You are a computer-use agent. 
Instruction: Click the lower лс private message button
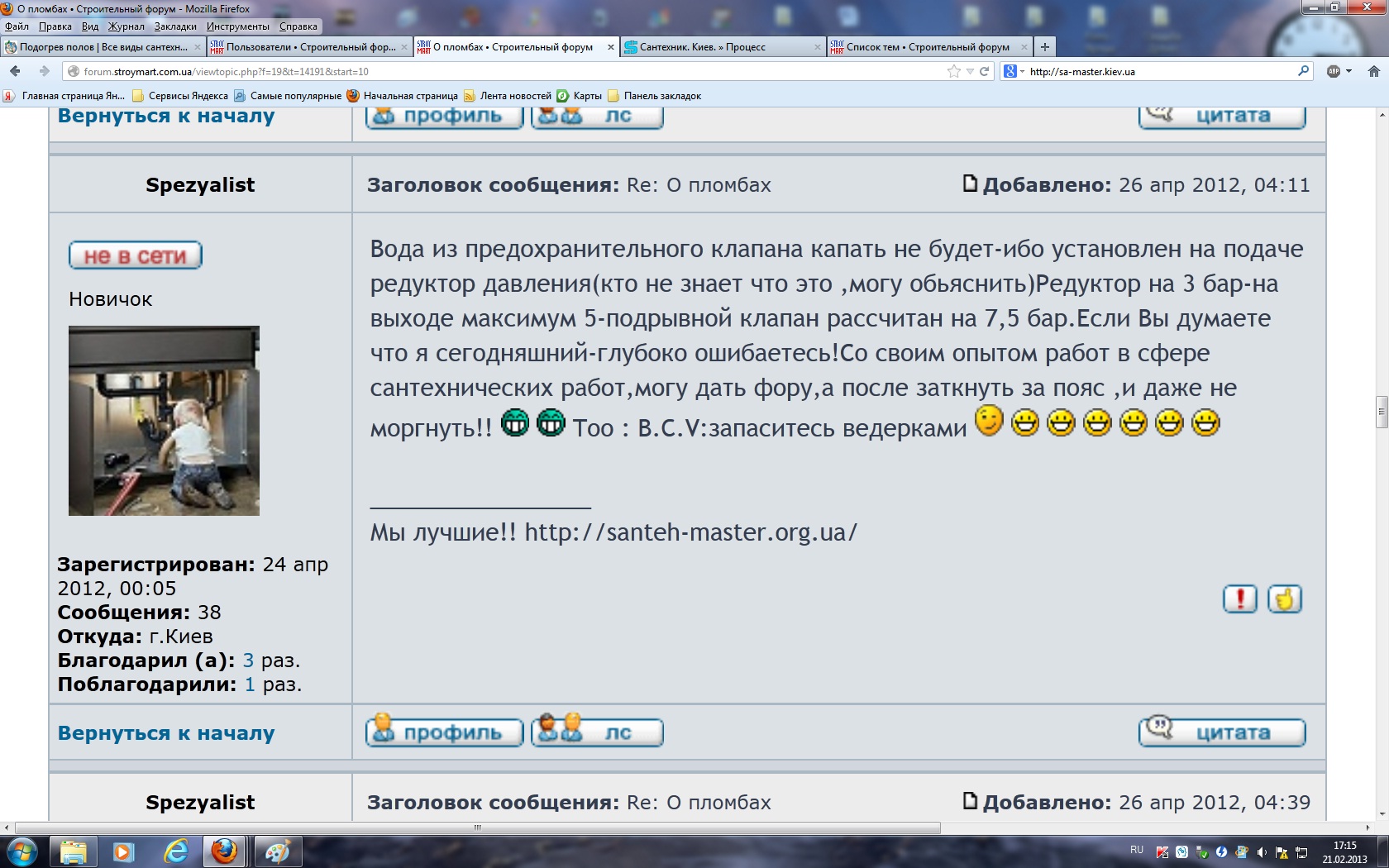pos(597,731)
